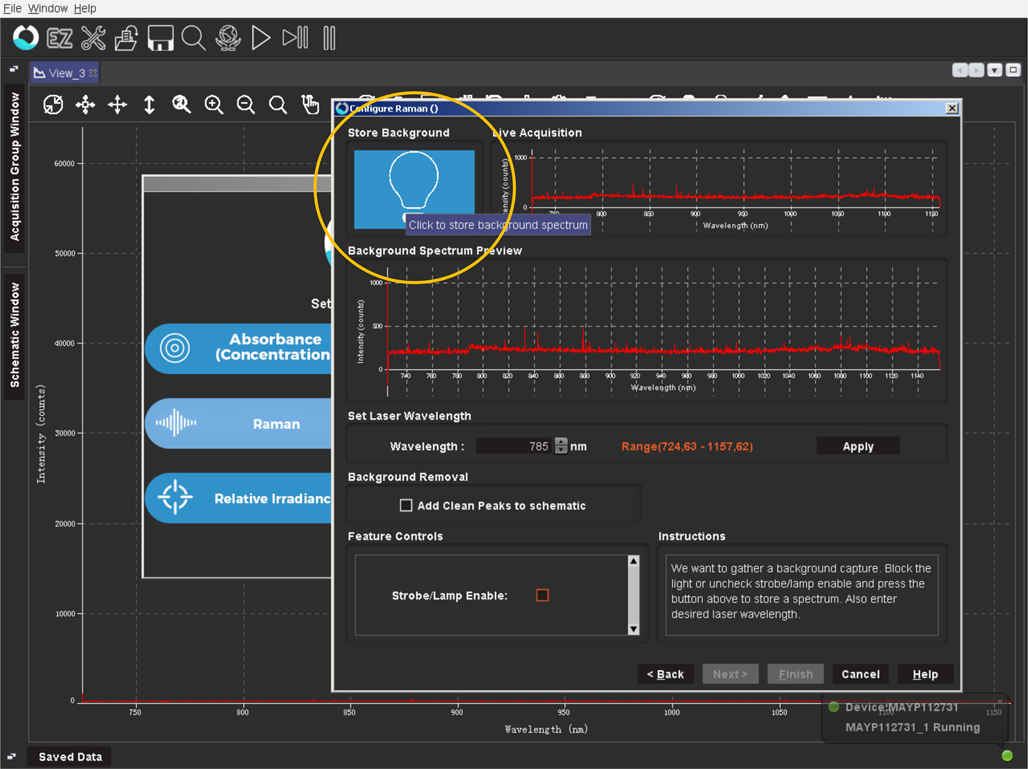Increase laser wavelength with spinner up arrow
Image resolution: width=1028 pixels, height=769 pixels.
561,442
